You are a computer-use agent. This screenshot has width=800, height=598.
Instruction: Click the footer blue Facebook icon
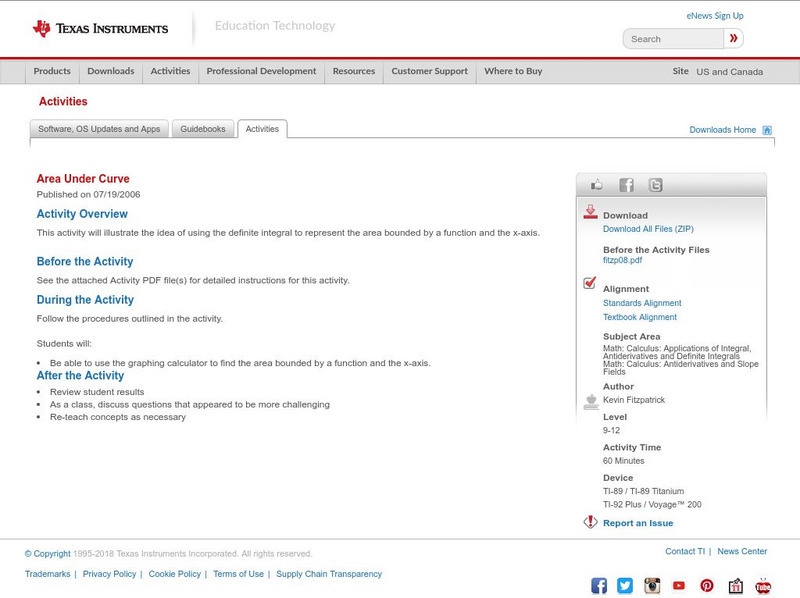click(x=599, y=586)
